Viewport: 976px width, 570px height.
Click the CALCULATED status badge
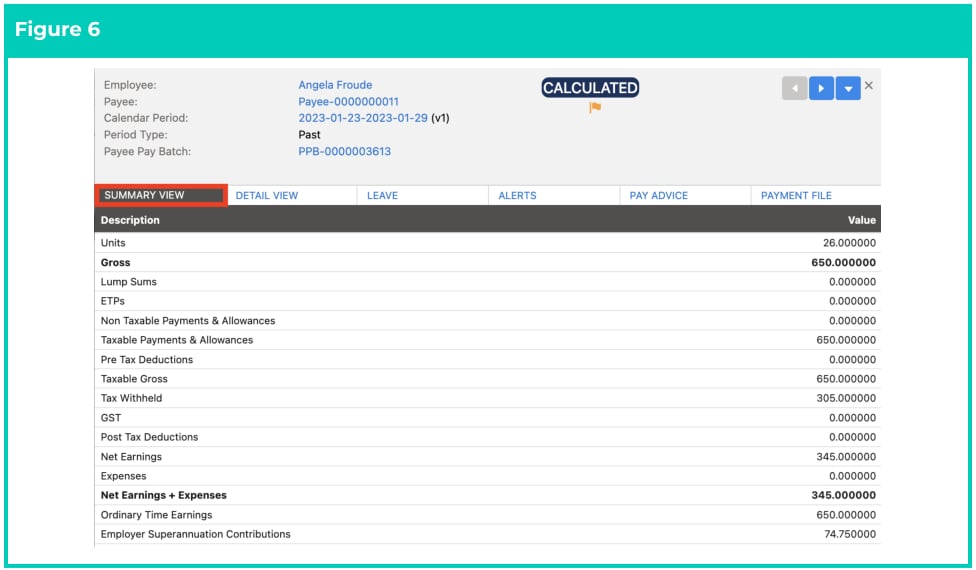(x=590, y=88)
